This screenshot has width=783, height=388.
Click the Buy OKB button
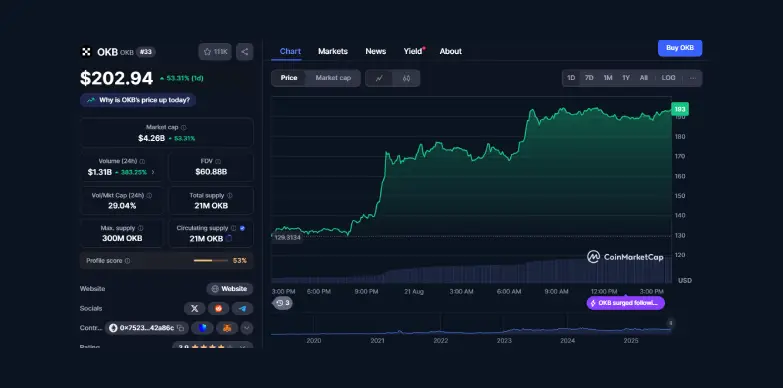click(x=680, y=48)
